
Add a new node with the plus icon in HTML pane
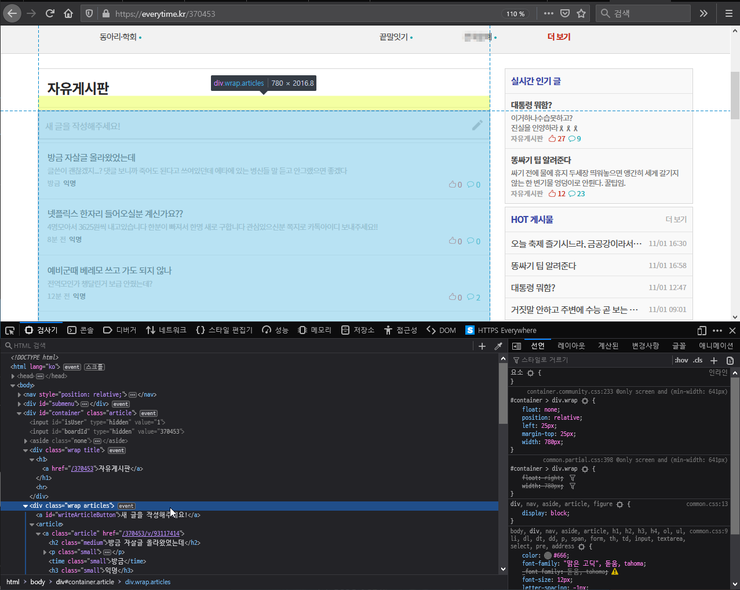[x=482, y=346]
